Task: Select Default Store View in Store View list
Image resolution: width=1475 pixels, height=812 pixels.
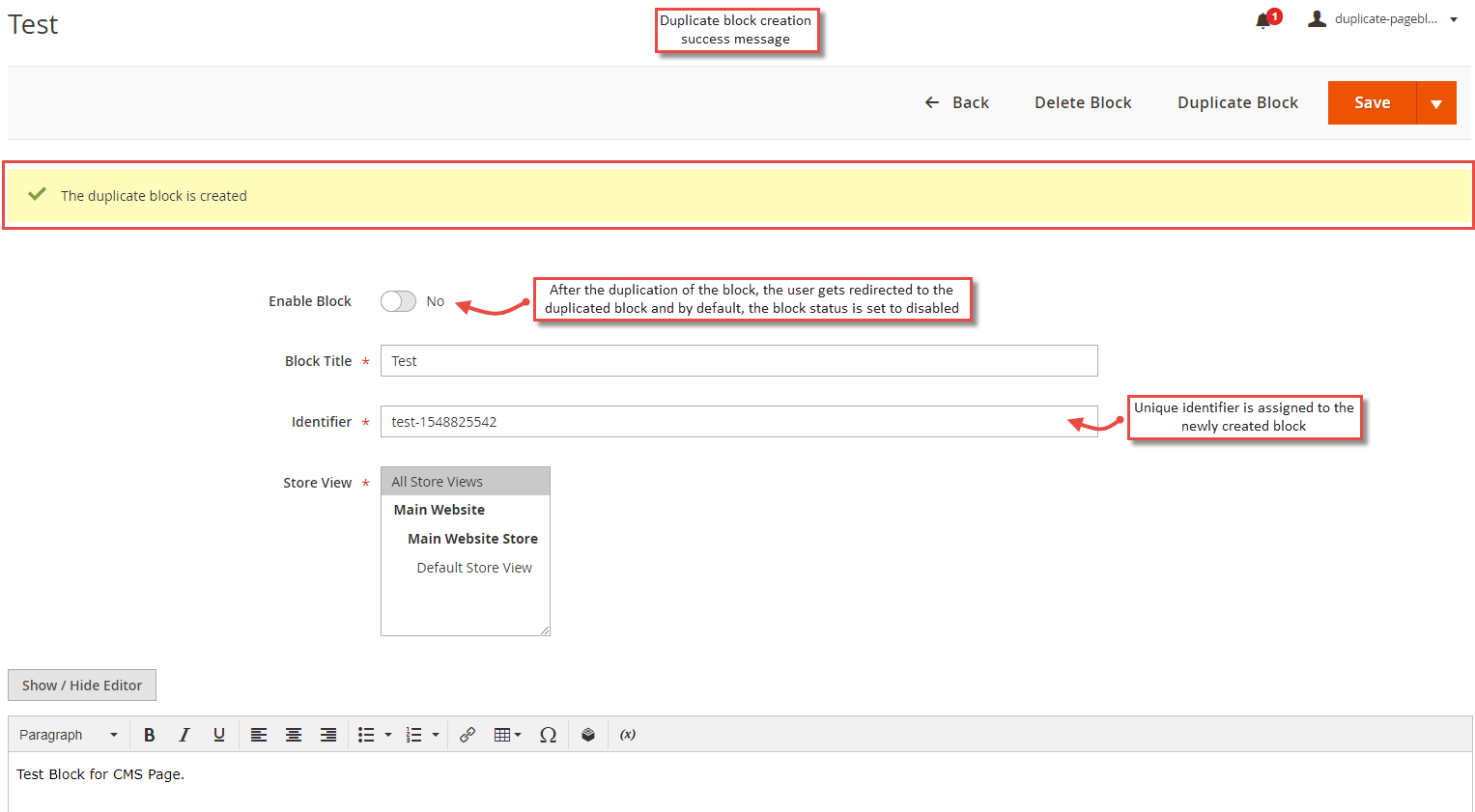Action: point(474,568)
